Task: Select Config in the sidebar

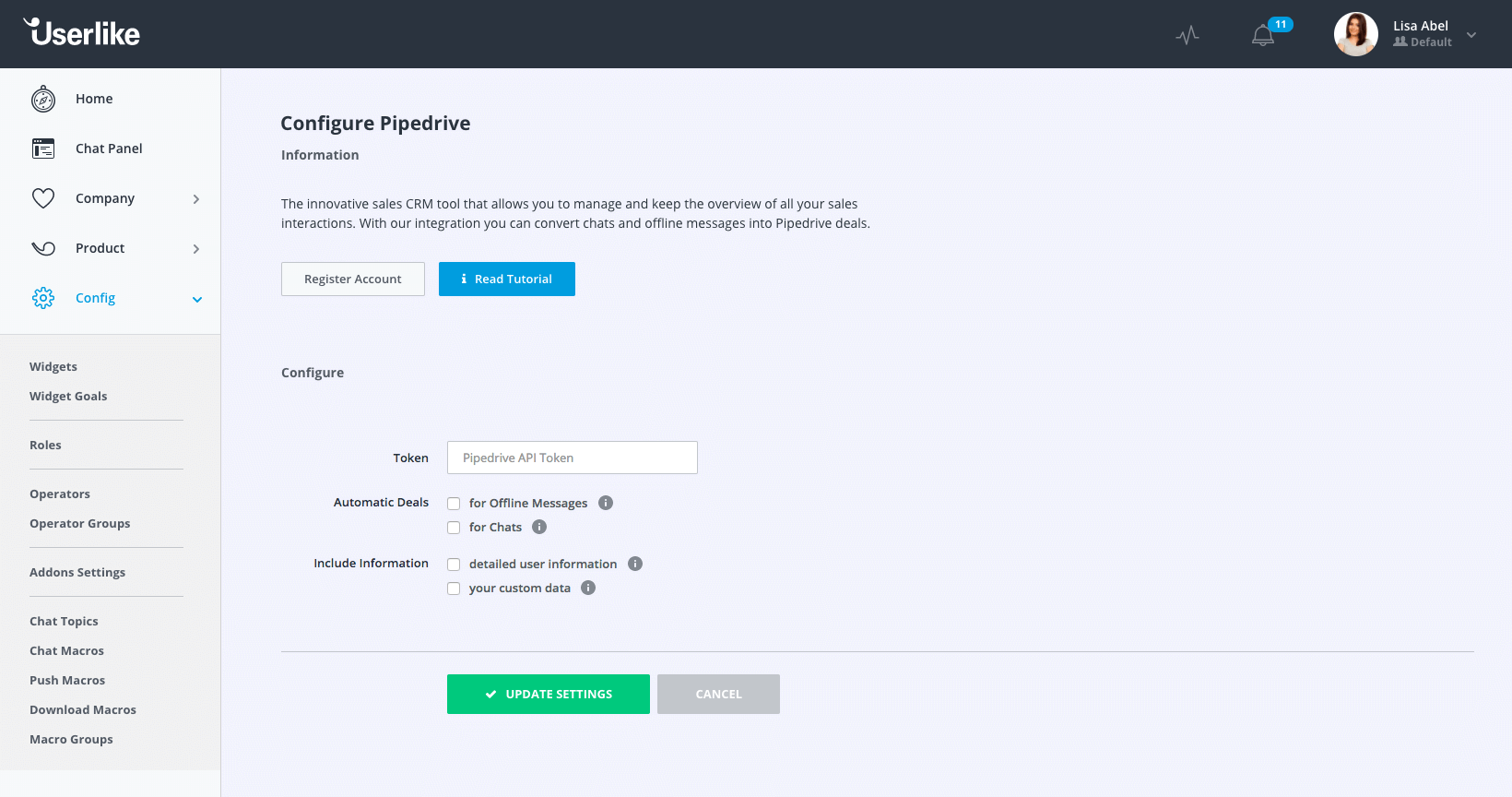Action: [x=95, y=298]
